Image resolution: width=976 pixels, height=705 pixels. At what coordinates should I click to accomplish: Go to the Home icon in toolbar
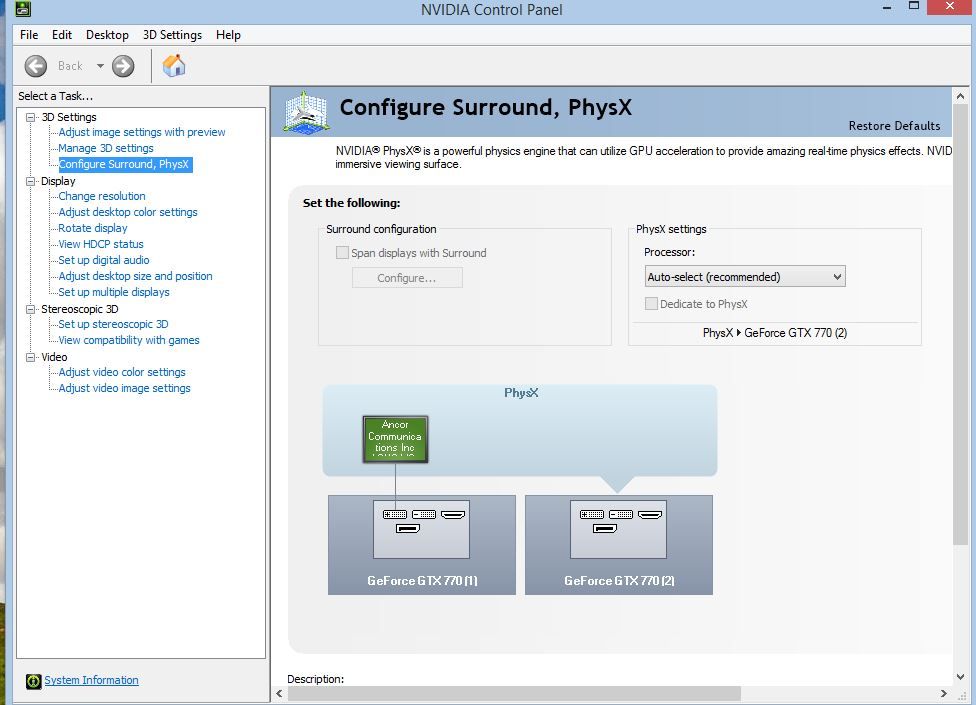tap(174, 66)
